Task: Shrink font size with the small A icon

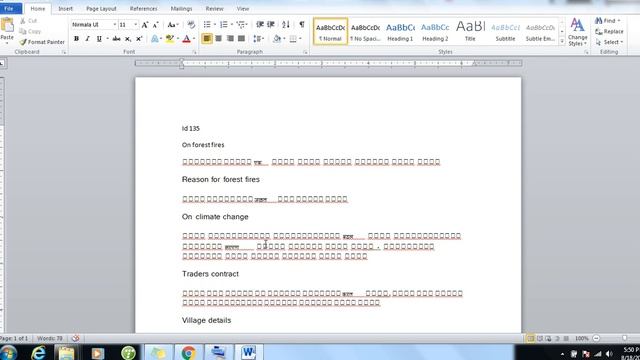Action: [156, 25]
